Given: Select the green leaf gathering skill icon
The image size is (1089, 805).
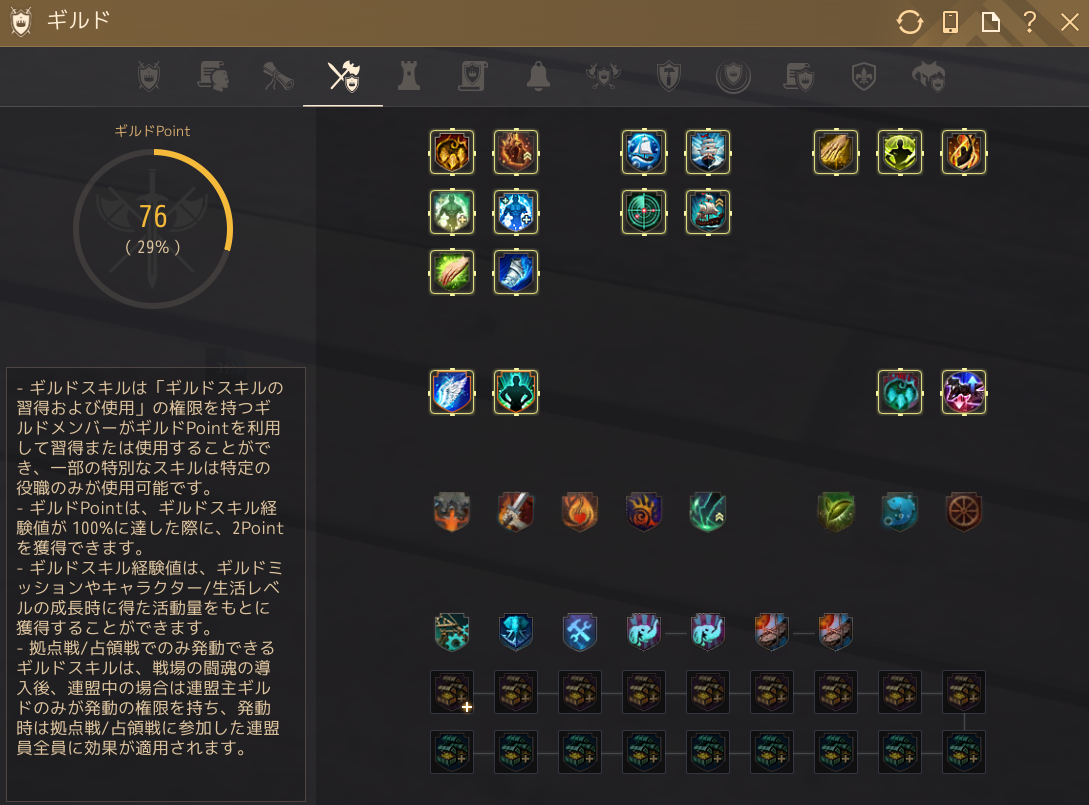Looking at the screenshot, I should 836,512.
